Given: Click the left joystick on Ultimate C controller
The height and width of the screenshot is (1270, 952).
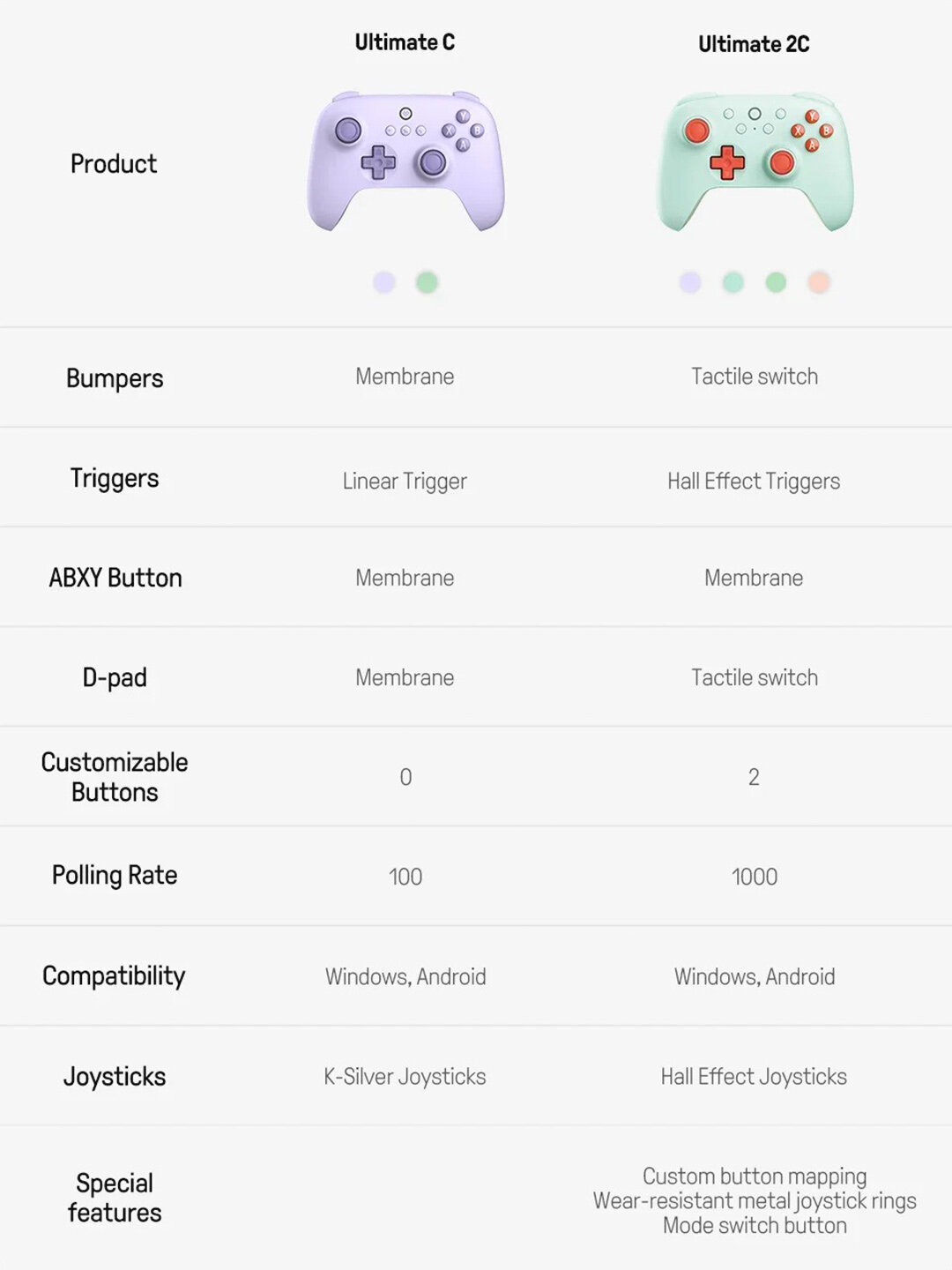Looking at the screenshot, I should tap(348, 131).
